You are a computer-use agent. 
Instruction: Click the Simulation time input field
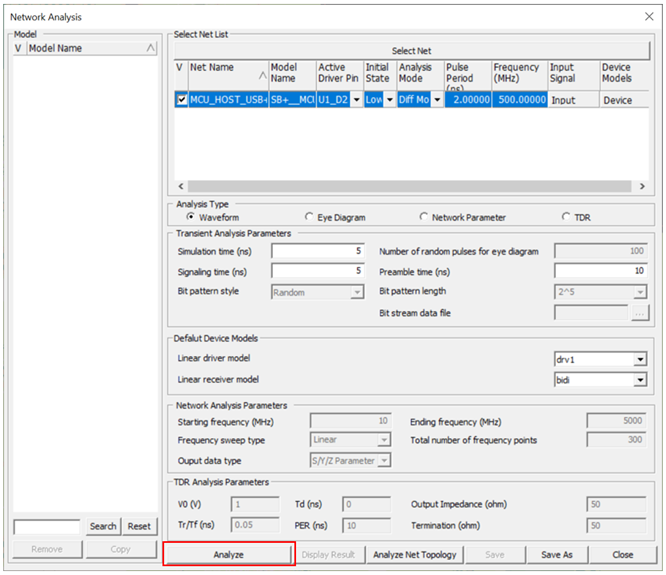tap(316, 251)
